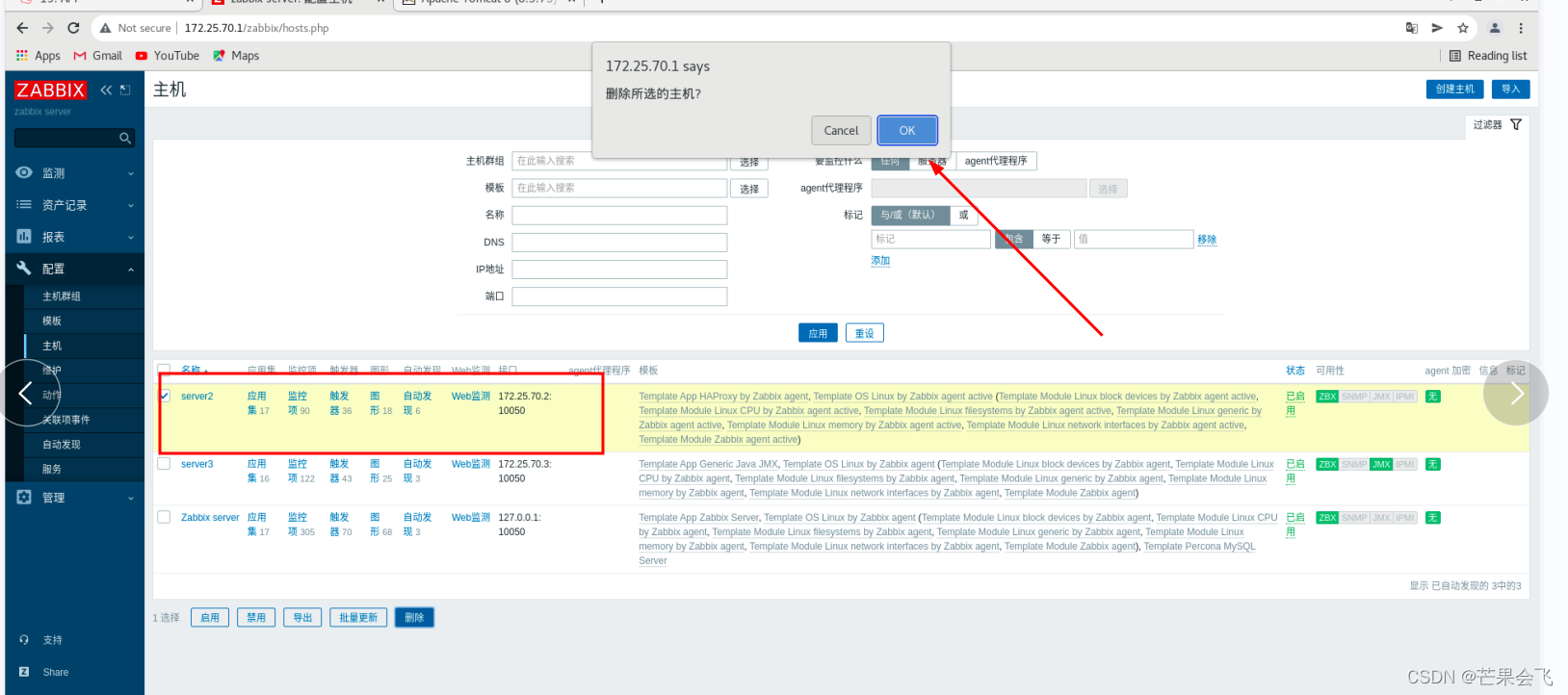The width and height of the screenshot is (1568, 695).
Task: Open the server3 host link
Action: [x=196, y=464]
